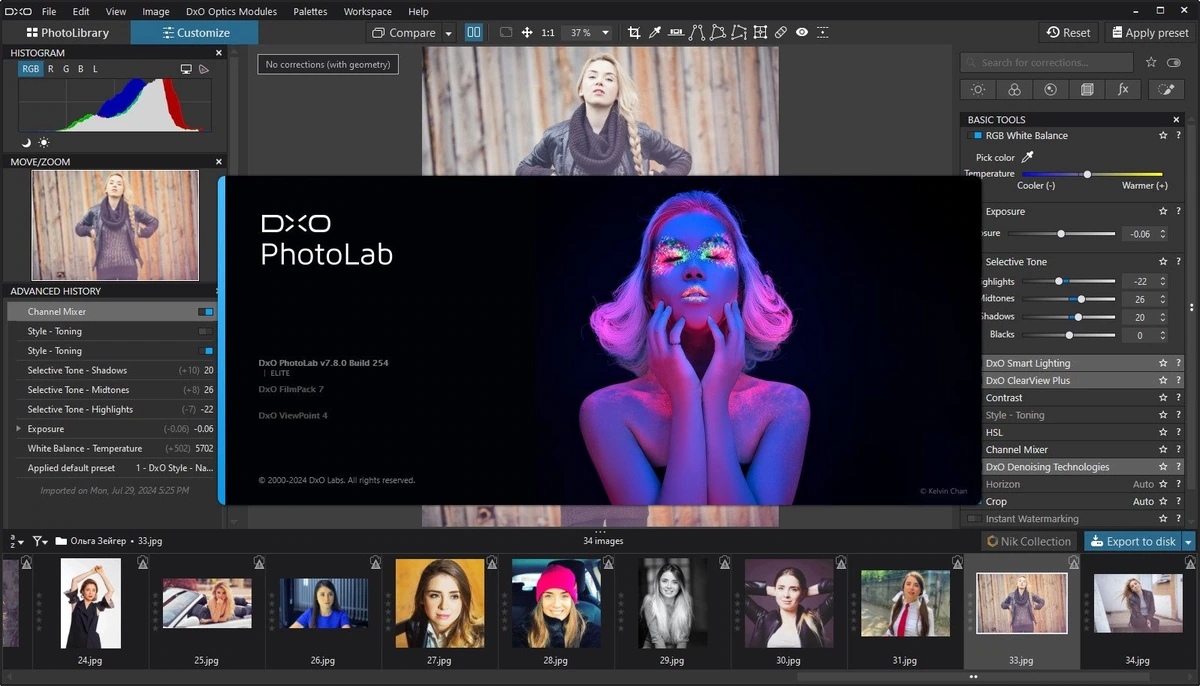Select the G channel in Histogram
Viewport: 1200px width, 686px height.
(66, 69)
